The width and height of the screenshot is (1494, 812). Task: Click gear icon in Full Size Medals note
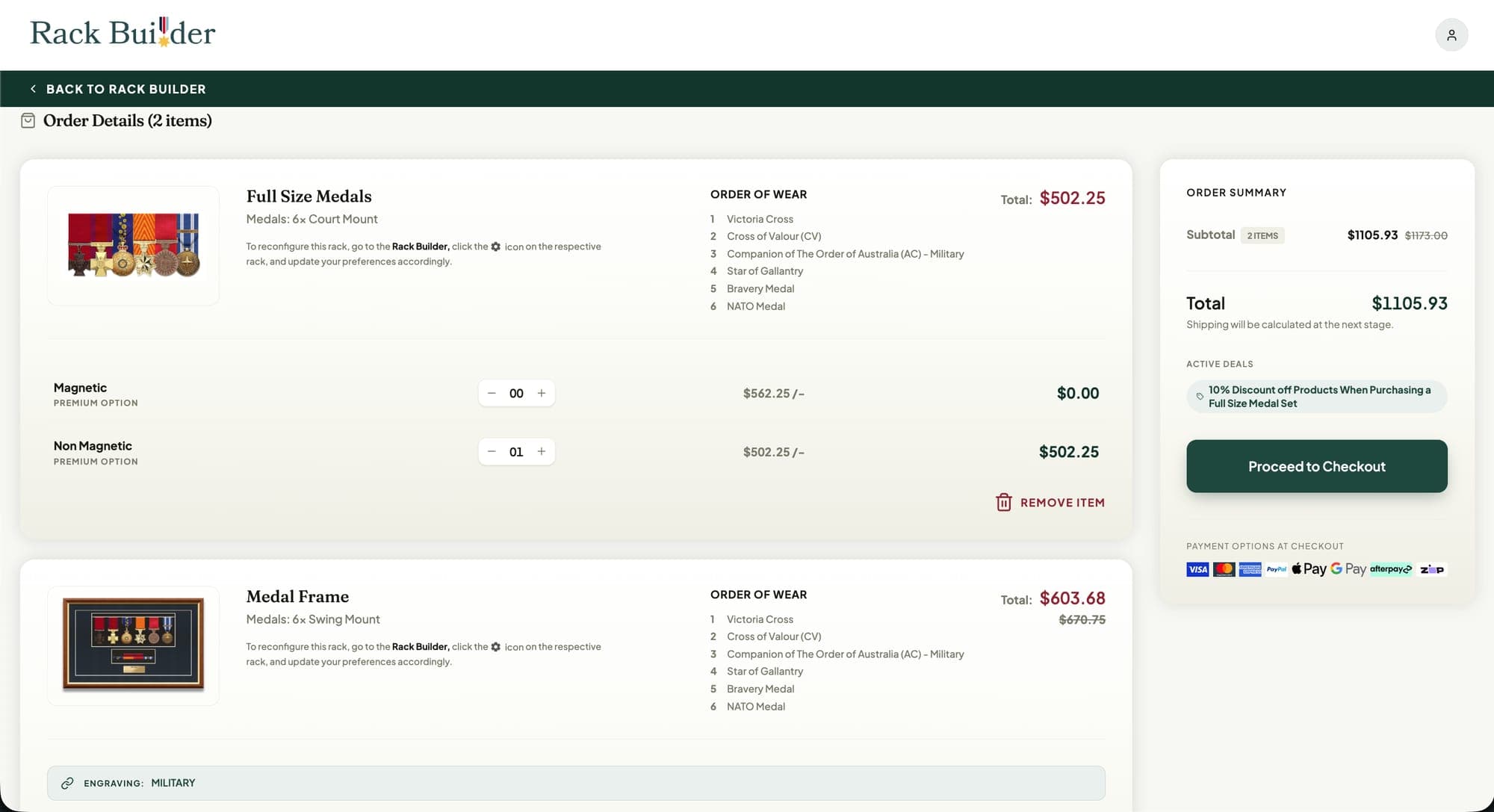click(496, 247)
